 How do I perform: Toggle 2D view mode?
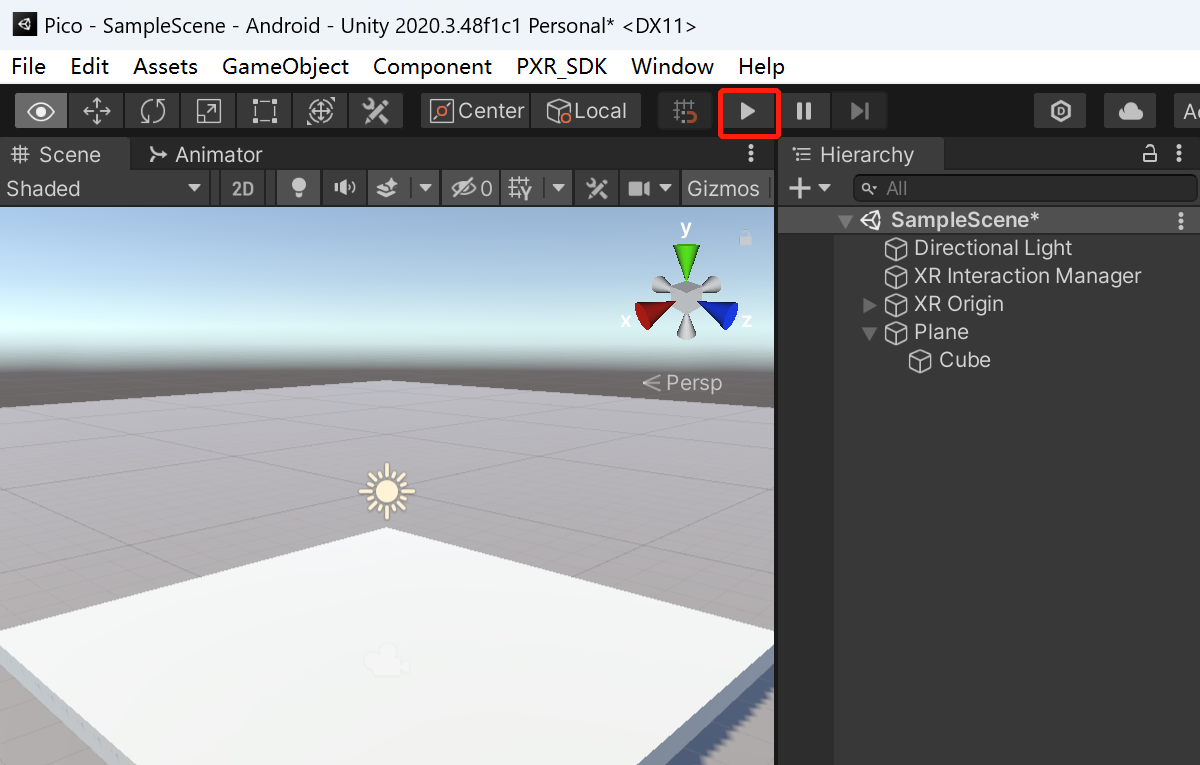pyautogui.click(x=243, y=188)
